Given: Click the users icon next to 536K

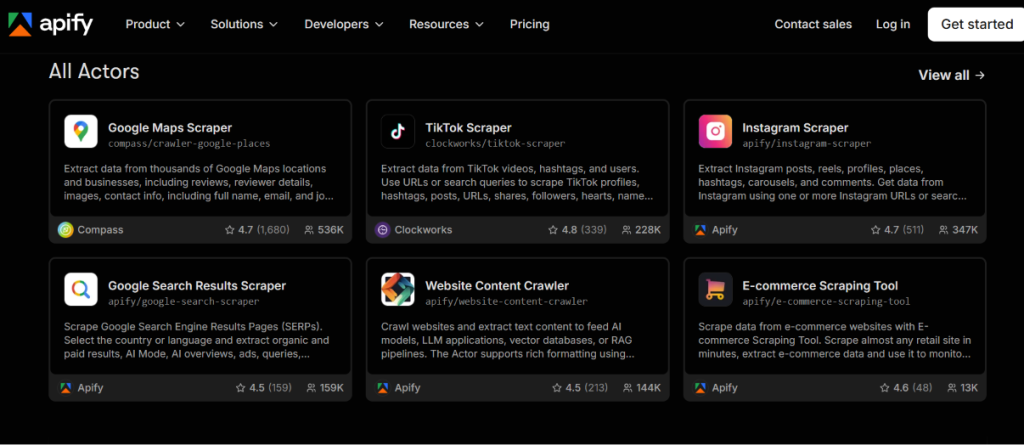Looking at the screenshot, I should (310, 230).
